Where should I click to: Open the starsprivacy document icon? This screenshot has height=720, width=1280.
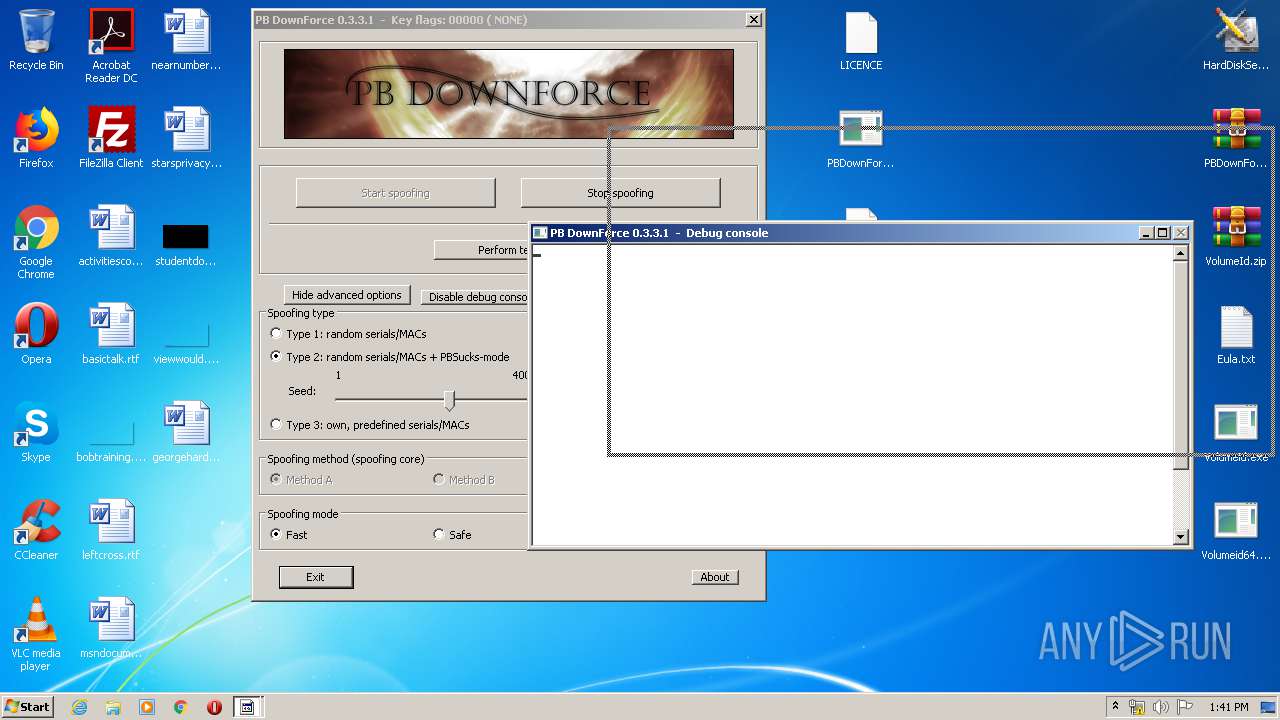[186, 138]
